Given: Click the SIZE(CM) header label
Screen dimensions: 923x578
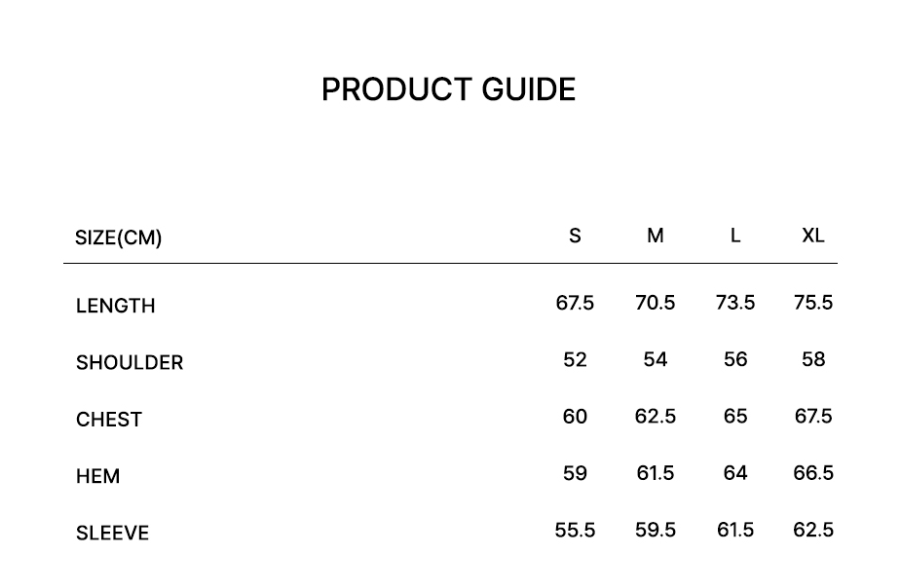Looking at the screenshot, I should pyautogui.click(x=119, y=238).
